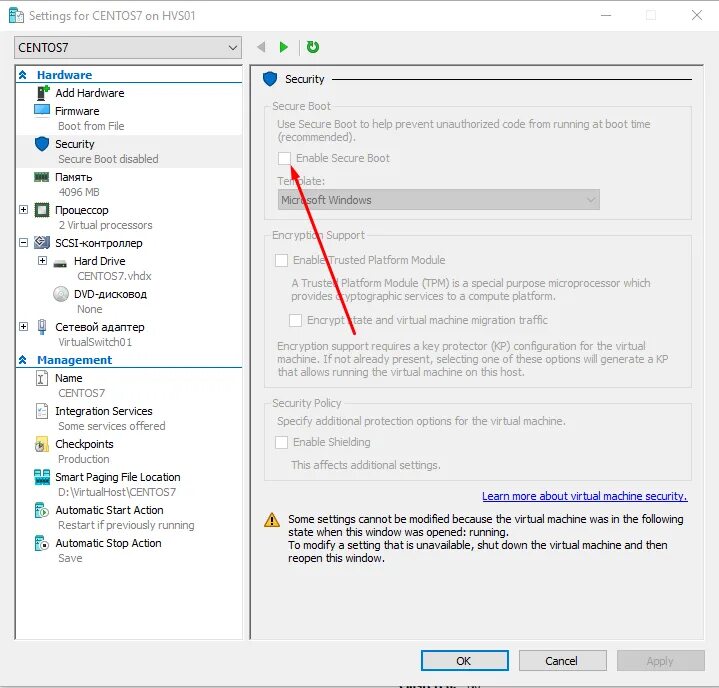Open the CENTOS7 virtual machine dropdown

(128, 48)
